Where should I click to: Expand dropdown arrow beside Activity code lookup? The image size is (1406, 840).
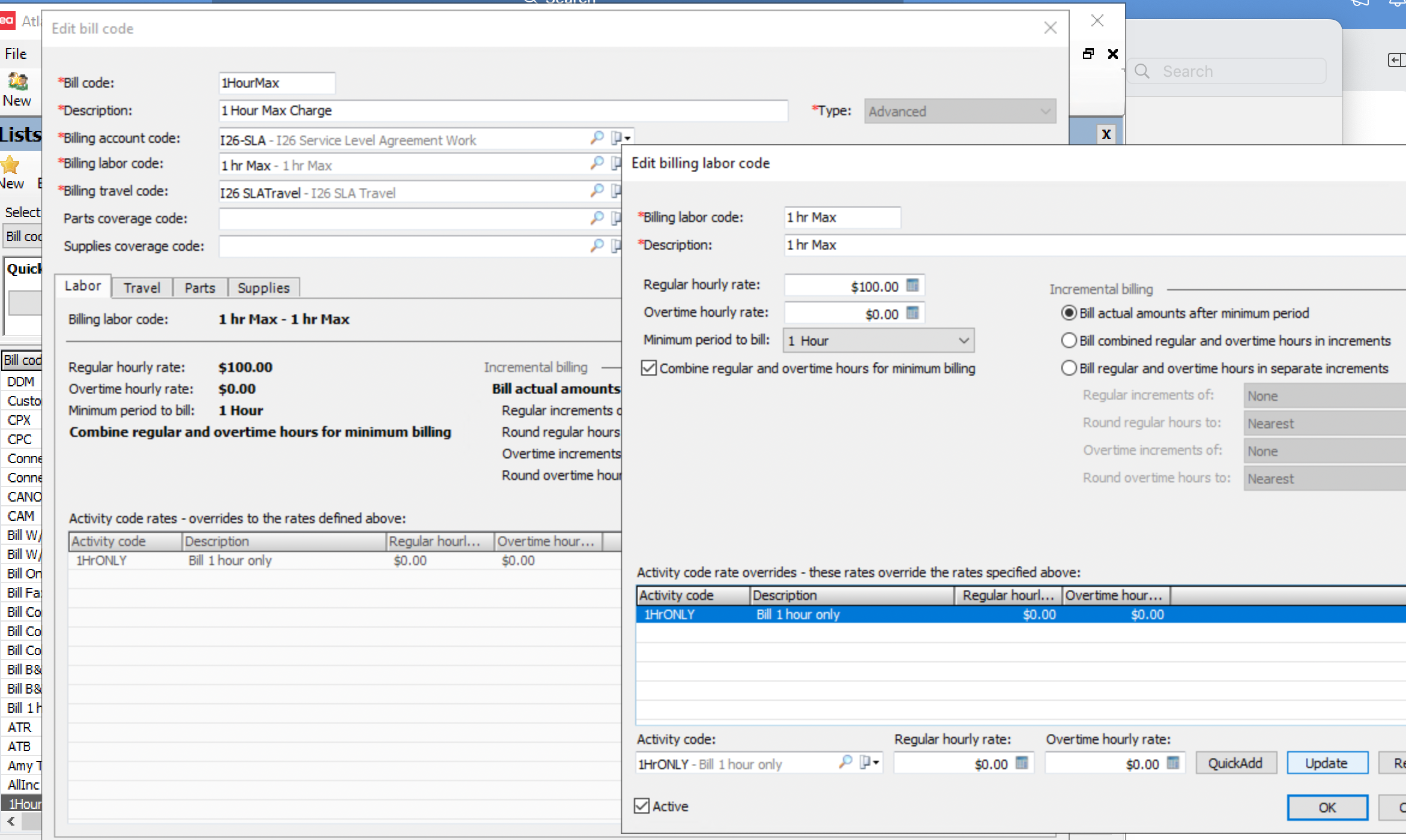tap(876, 763)
